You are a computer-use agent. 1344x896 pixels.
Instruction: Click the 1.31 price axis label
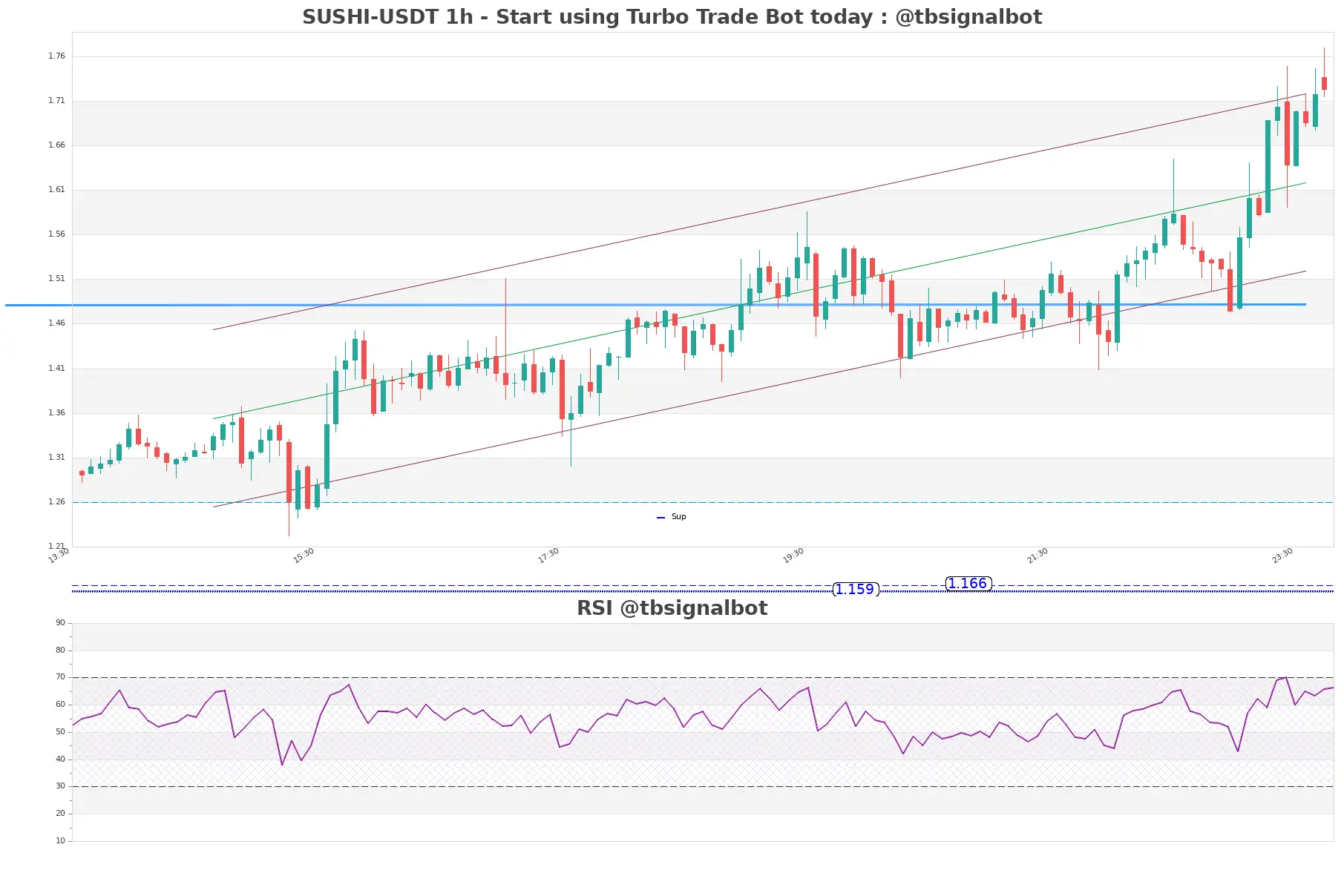click(56, 458)
